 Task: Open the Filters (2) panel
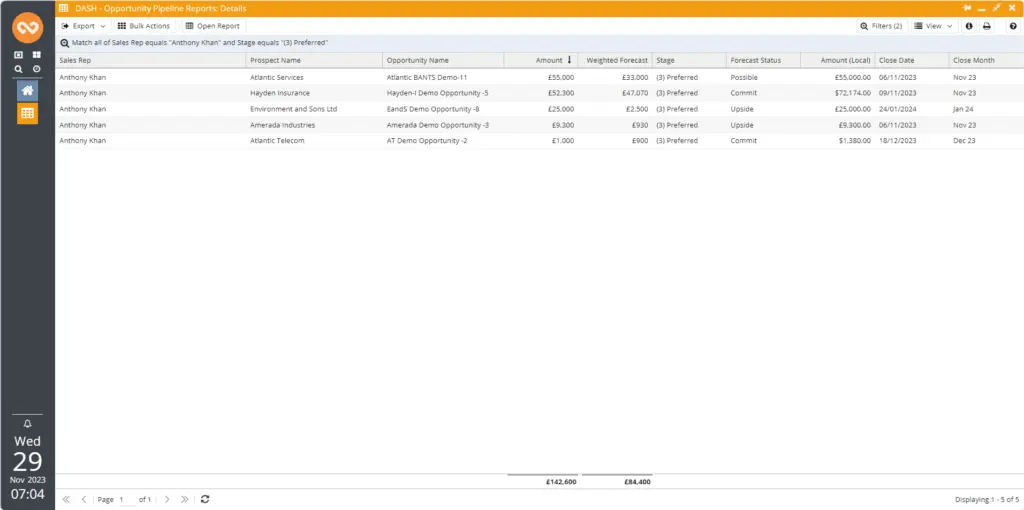882,26
